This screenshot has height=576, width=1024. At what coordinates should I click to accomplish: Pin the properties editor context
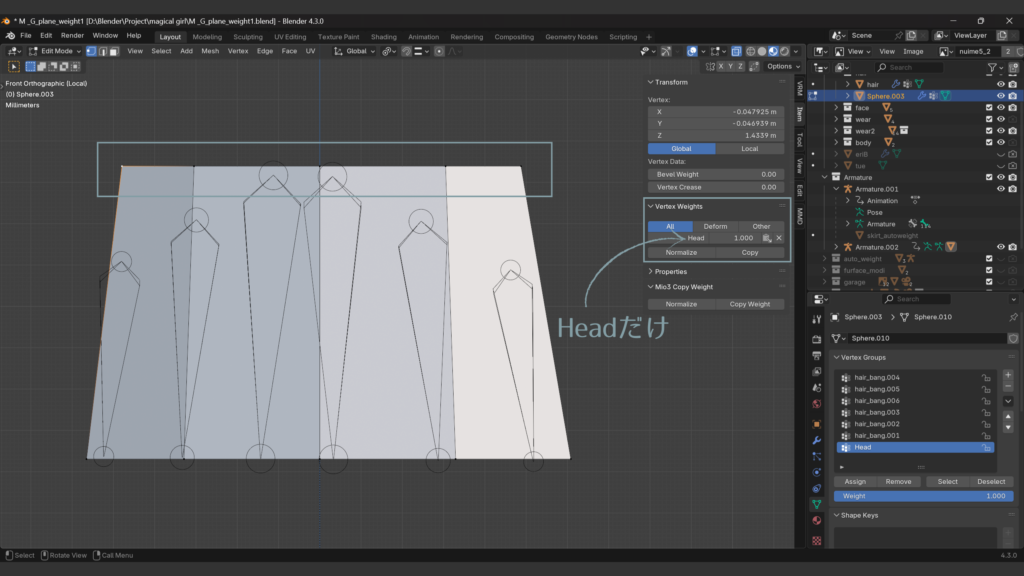pos(1013,317)
